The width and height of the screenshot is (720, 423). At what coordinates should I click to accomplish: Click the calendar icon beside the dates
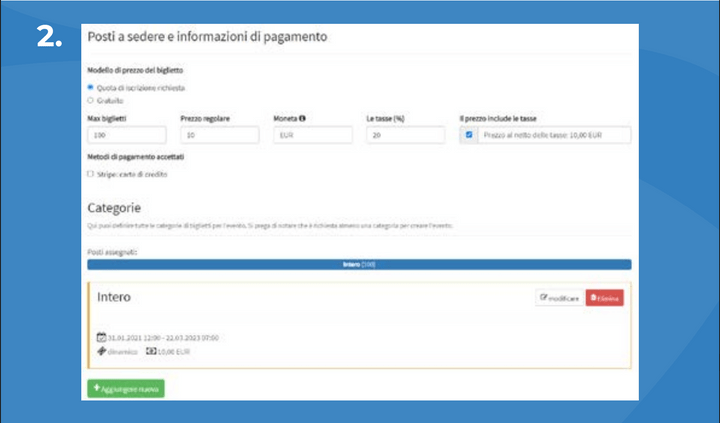101,338
